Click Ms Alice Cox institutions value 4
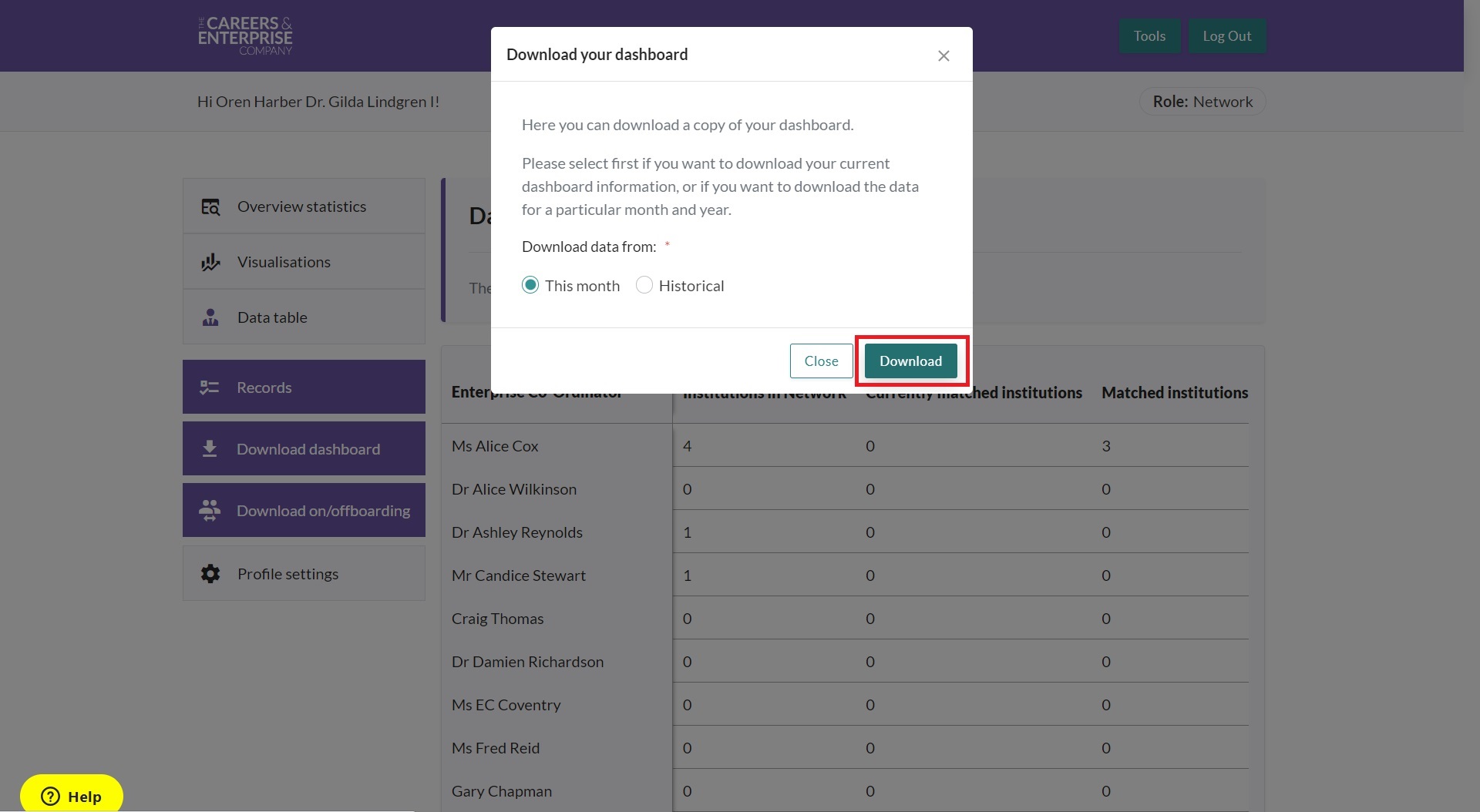 coord(687,446)
